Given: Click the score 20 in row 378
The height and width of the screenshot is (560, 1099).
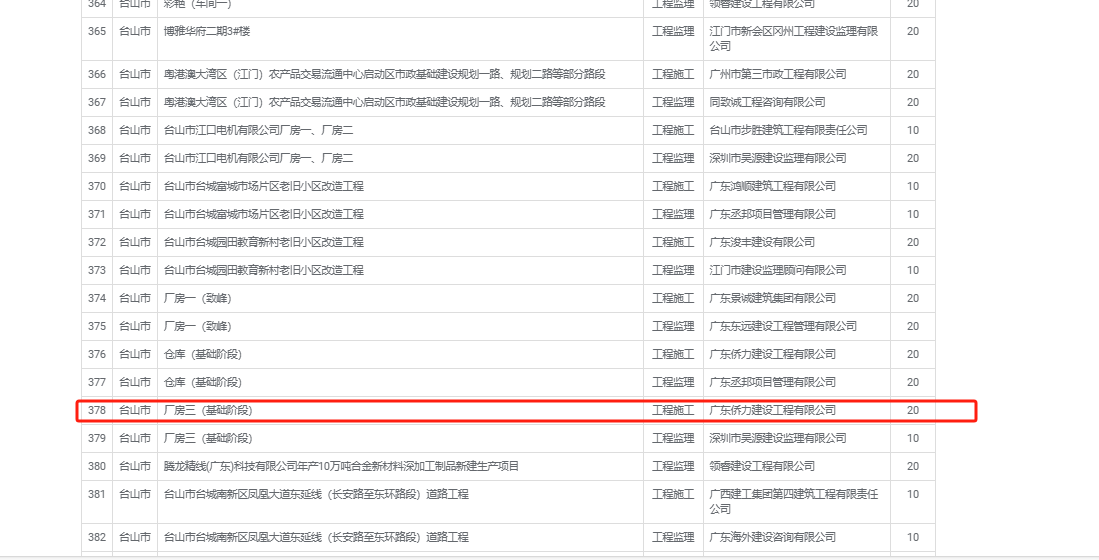Looking at the screenshot, I should click(912, 410).
